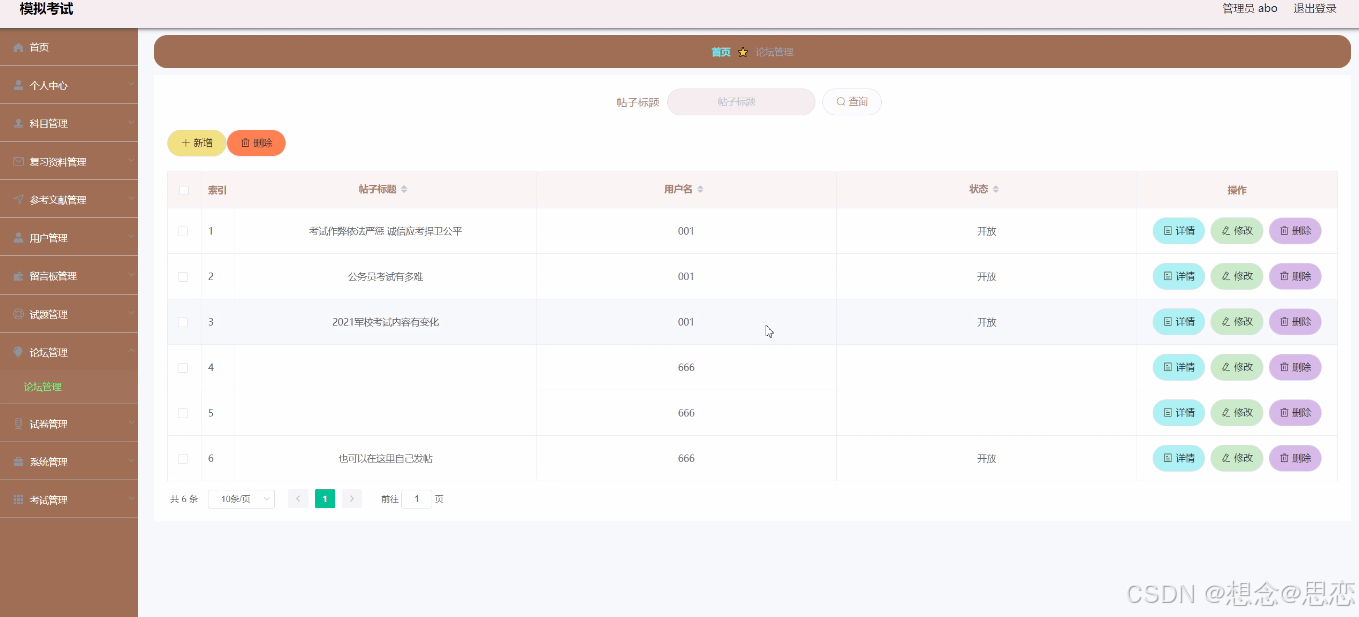1359x617 pixels.
Task: Open 留言板管理 via its sidebar icon
Action: [18, 276]
